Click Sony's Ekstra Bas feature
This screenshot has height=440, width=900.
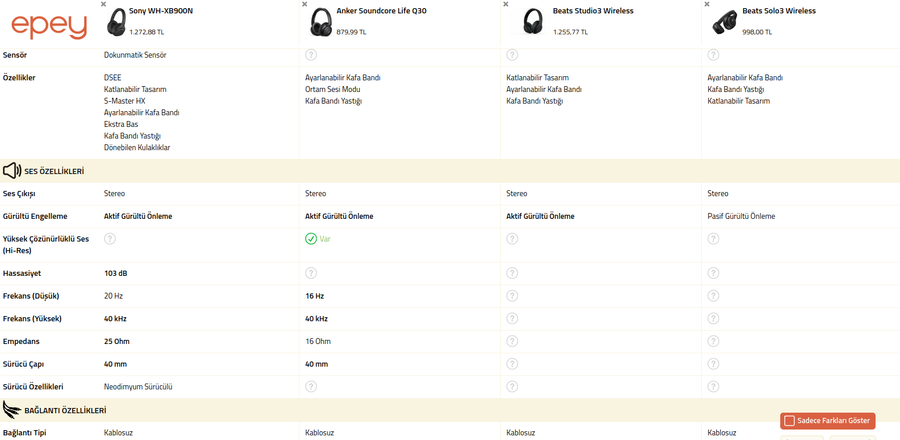pos(121,124)
